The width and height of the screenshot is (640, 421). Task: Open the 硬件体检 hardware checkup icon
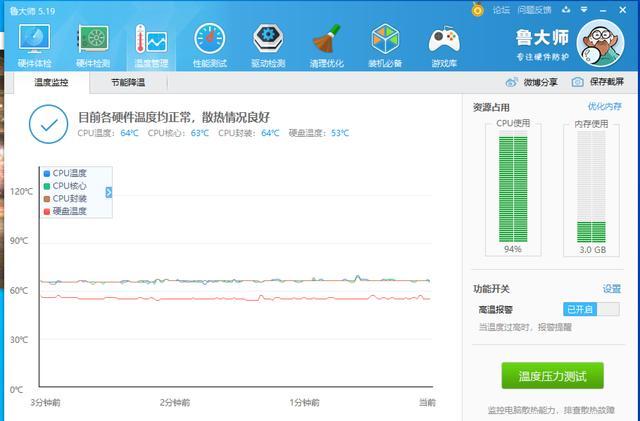[x=34, y=45]
